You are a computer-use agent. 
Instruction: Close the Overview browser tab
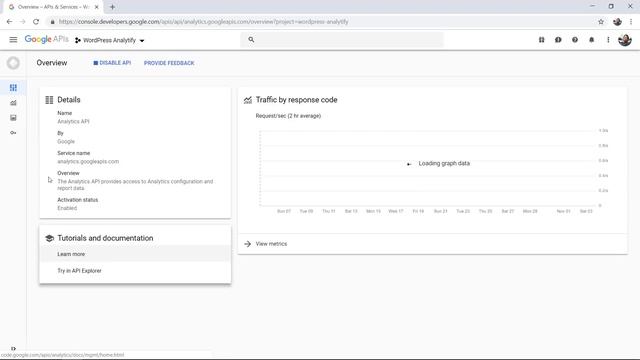tap(97, 7)
